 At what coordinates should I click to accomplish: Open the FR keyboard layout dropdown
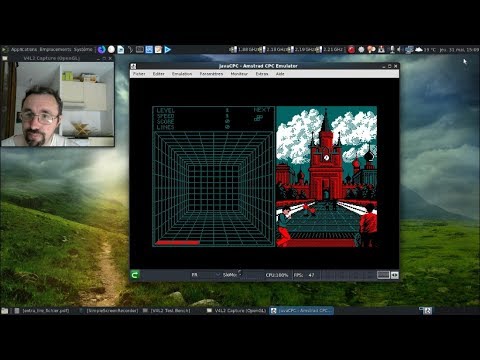point(205,275)
